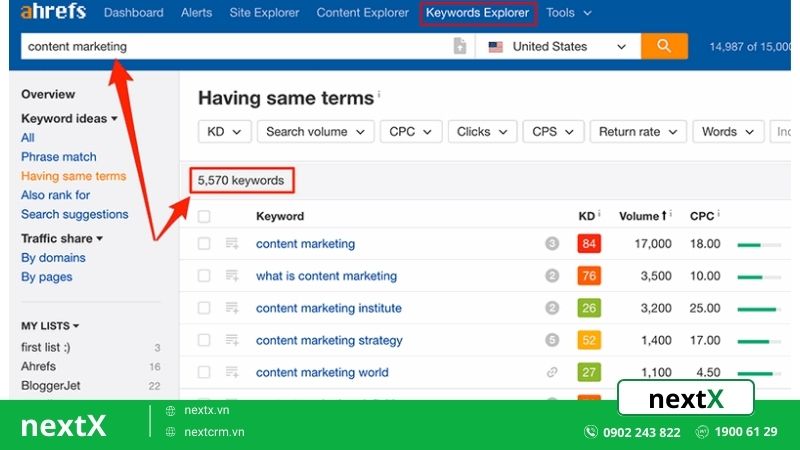Click the file upload icon in search box
The image size is (800, 450).
pyautogui.click(x=460, y=46)
